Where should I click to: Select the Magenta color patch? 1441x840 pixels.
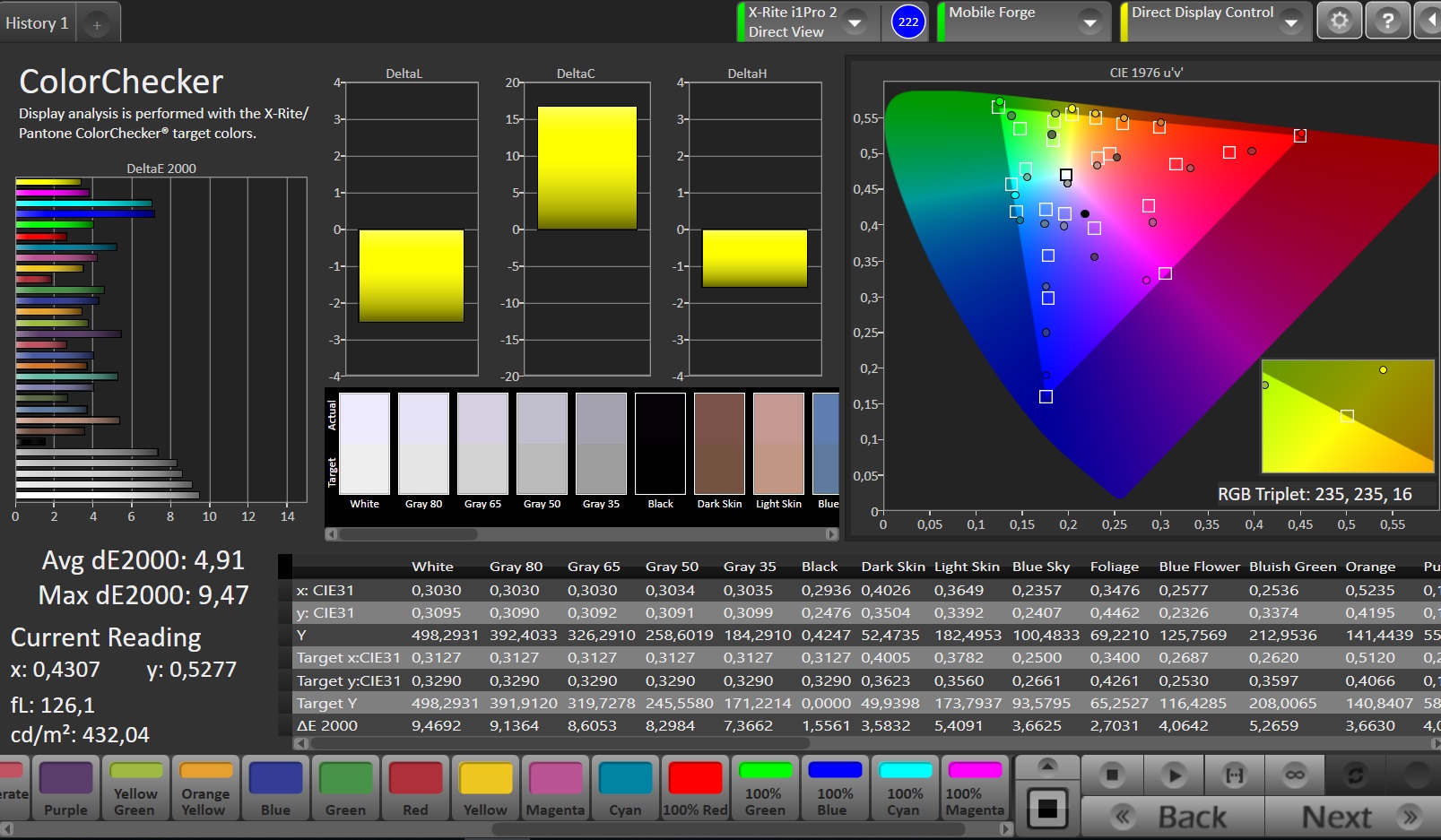(555, 788)
